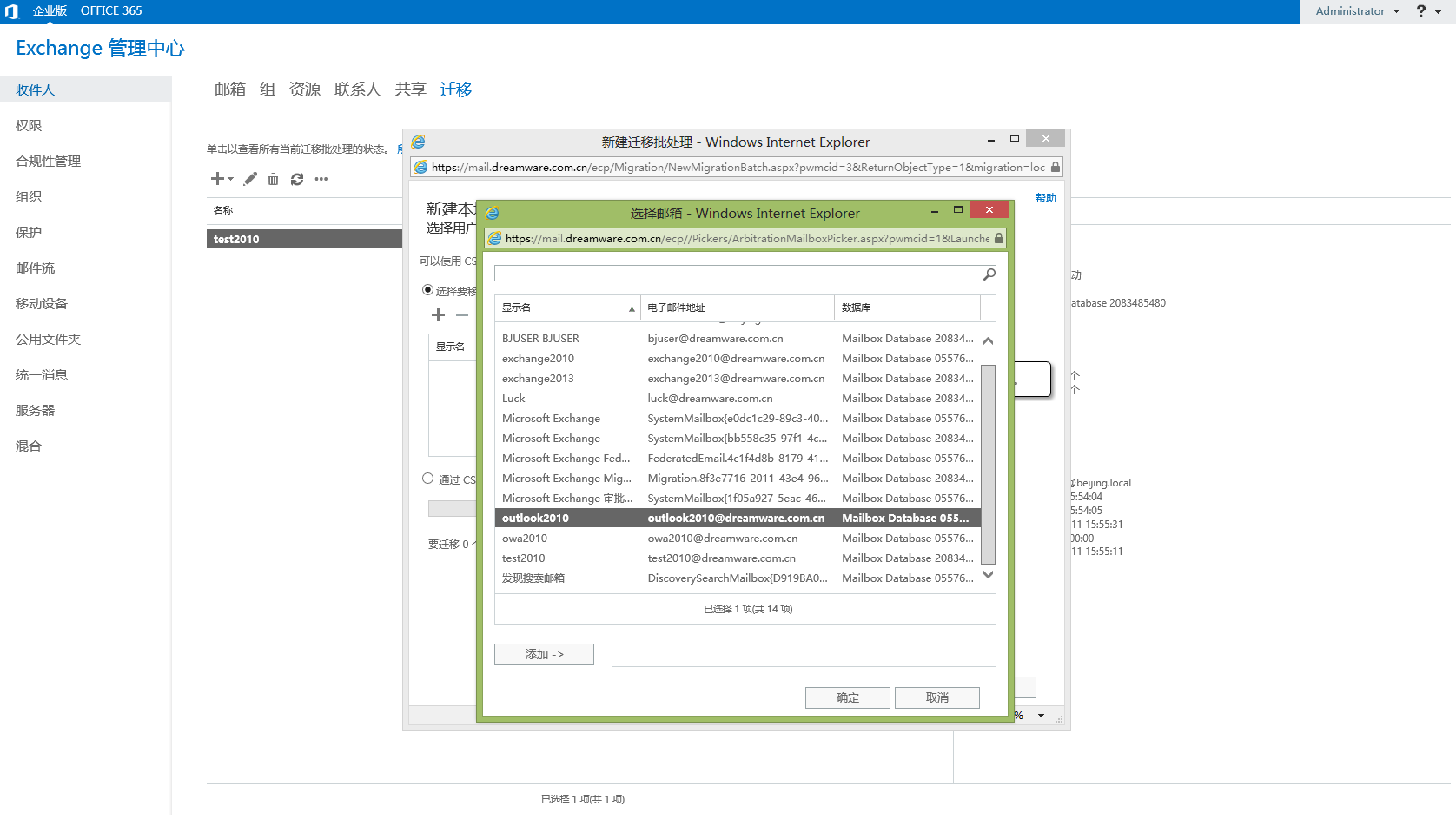Sort by 显示名 column header in picker

(x=567, y=307)
